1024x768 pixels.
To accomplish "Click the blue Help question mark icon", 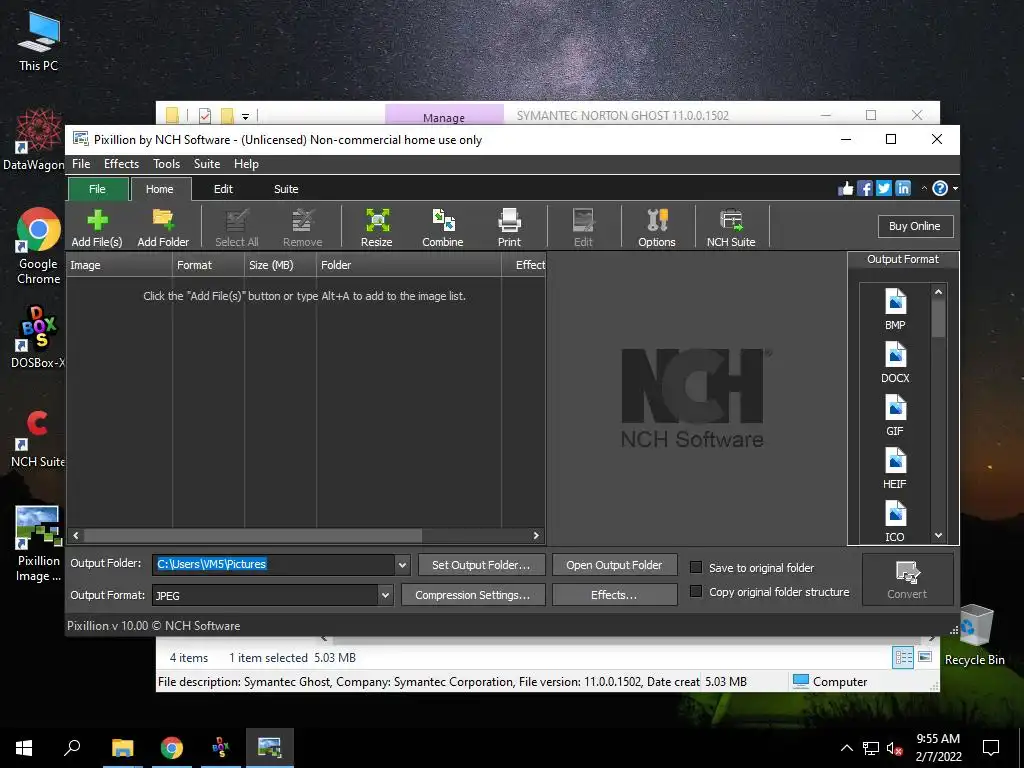I will coord(940,189).
